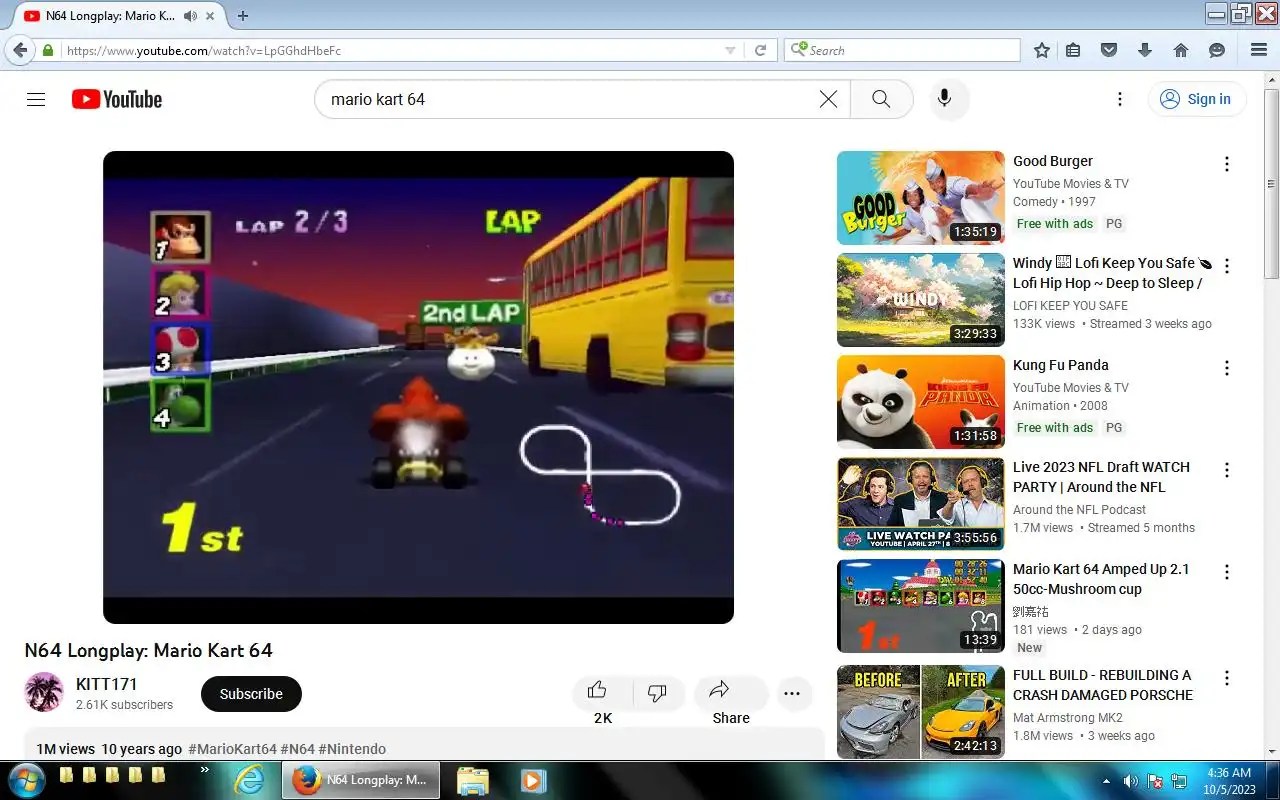Subscribe to KITT171 channel
1280x800 pixels.
[251, 694]
